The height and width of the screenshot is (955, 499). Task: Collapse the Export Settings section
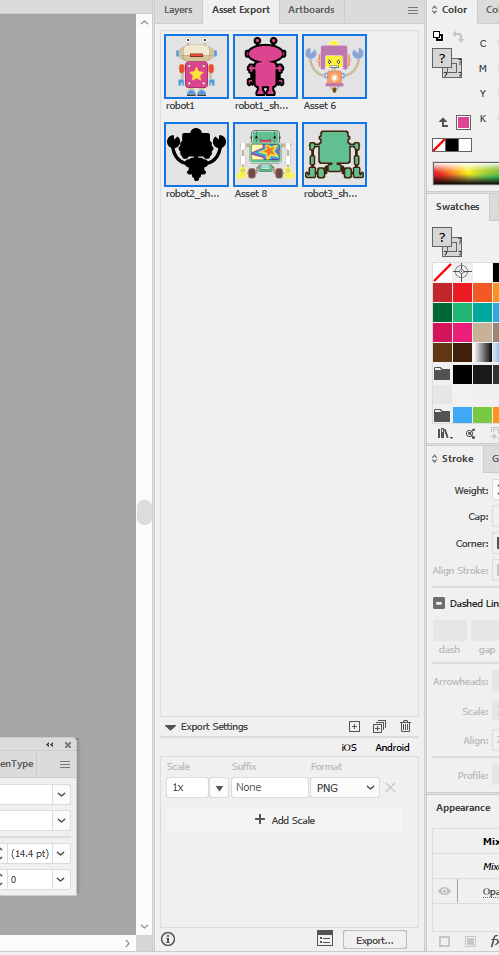point(171,727)
